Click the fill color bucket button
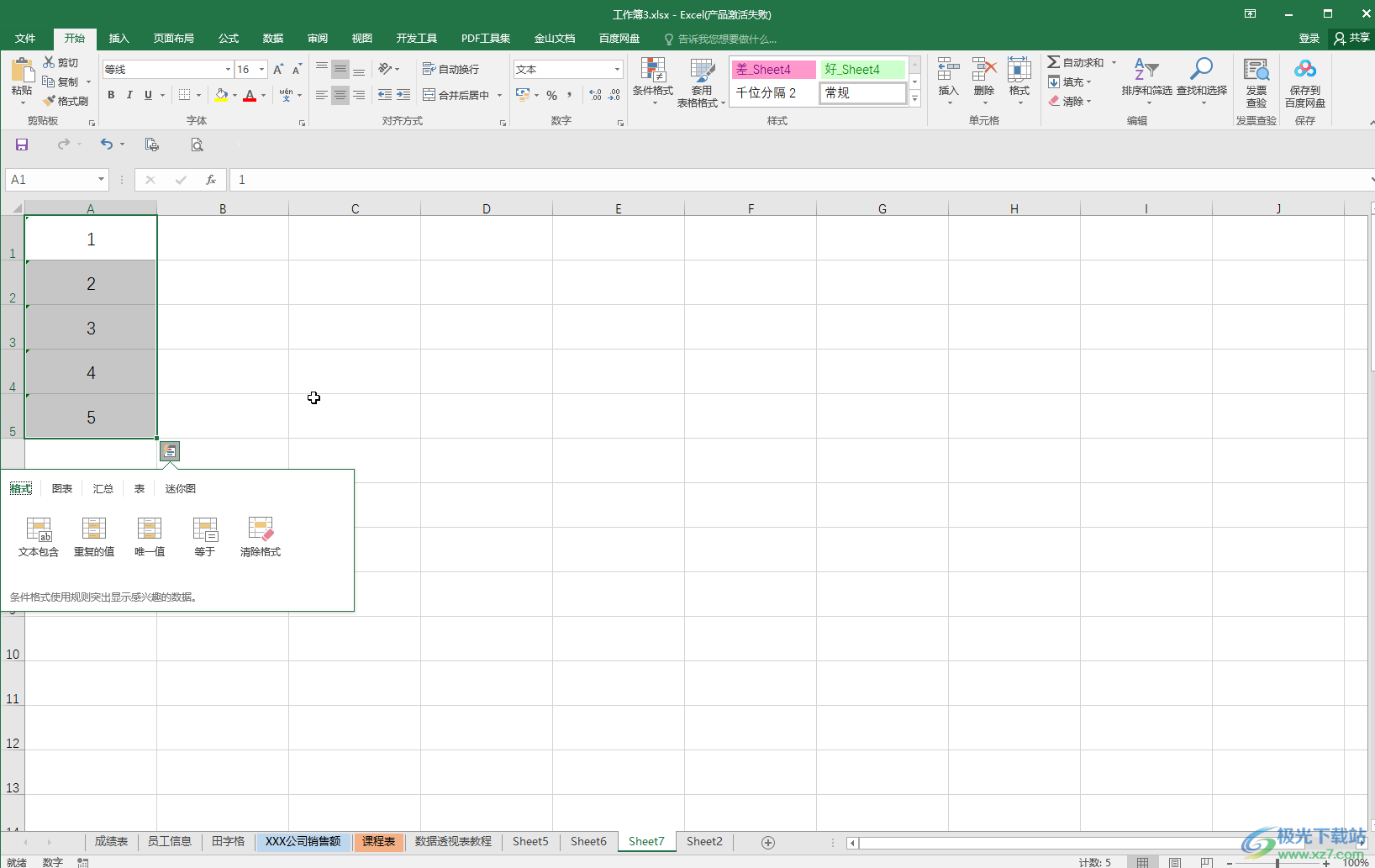Image resolution: width=1375 pixels, height=868 pixels. 221,95
